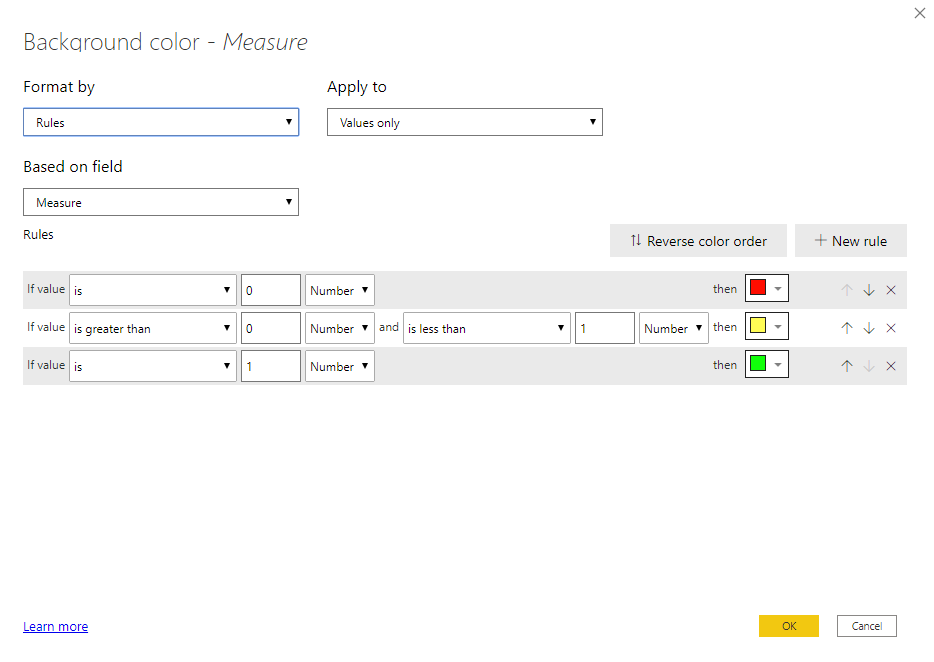934x662 pixels.
Task: Click the 'is less than' value field
Action: click(x=605, y=328)
